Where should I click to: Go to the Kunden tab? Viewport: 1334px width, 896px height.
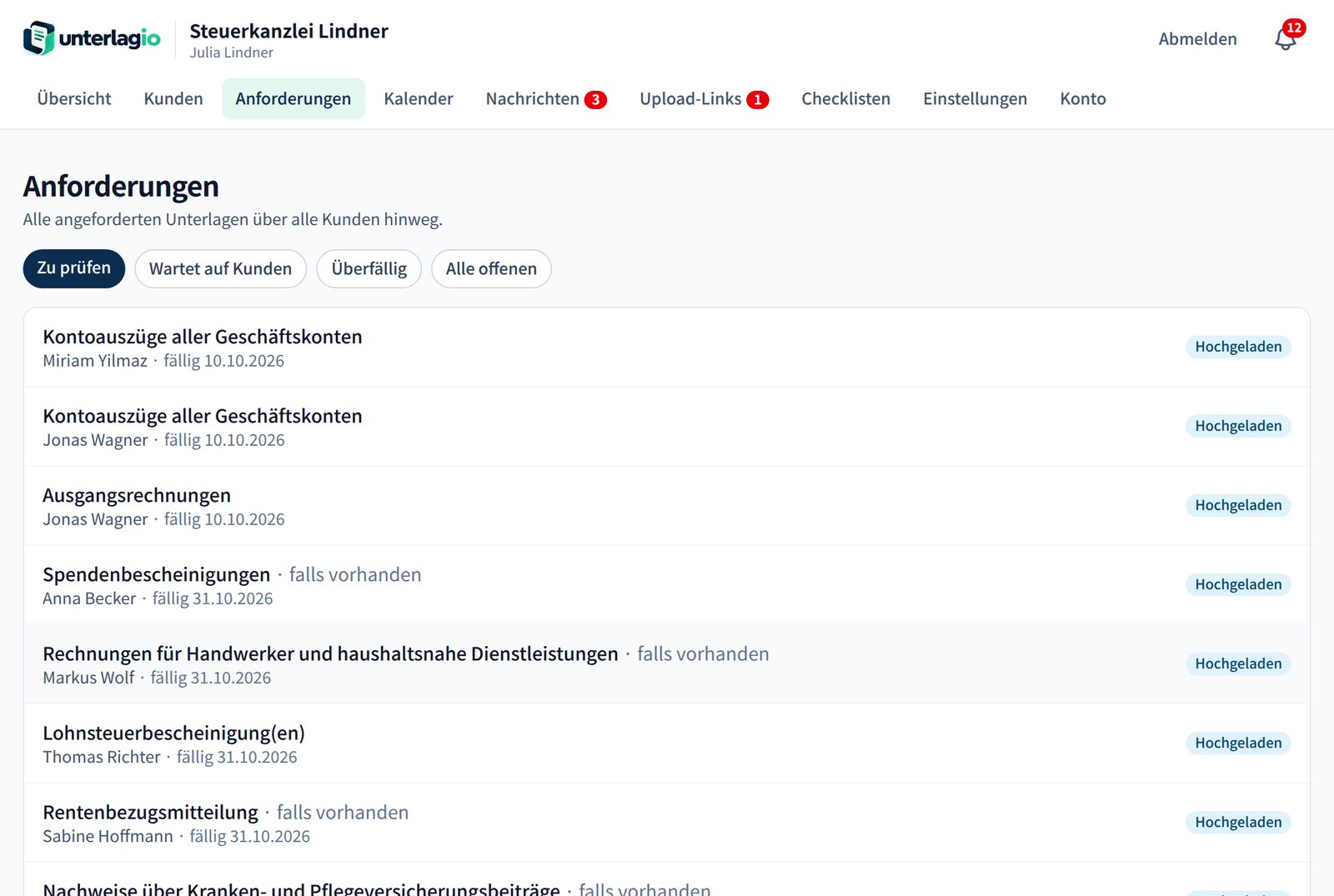click(173, 98)
